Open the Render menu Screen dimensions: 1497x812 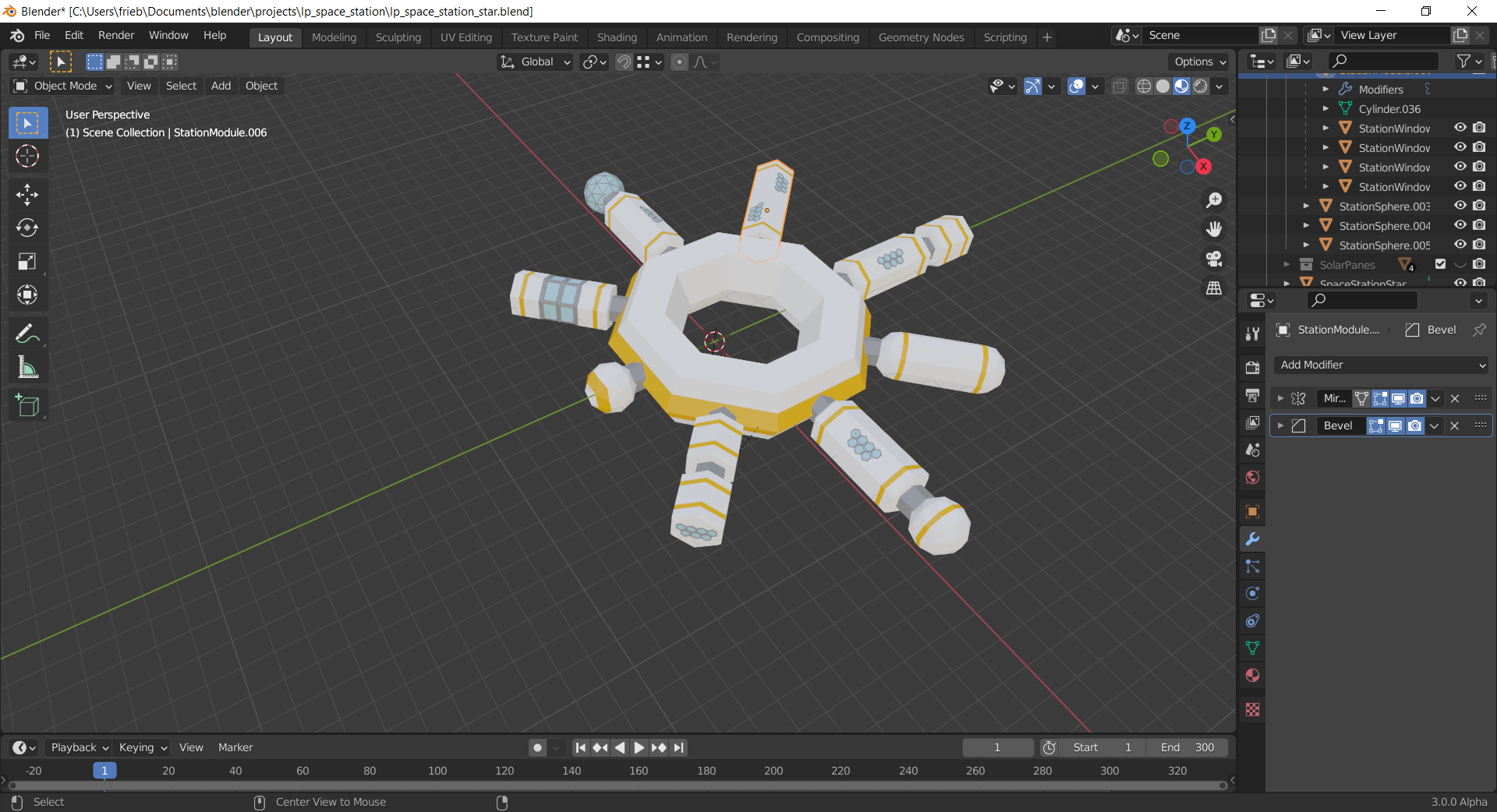tap(116, 35)
